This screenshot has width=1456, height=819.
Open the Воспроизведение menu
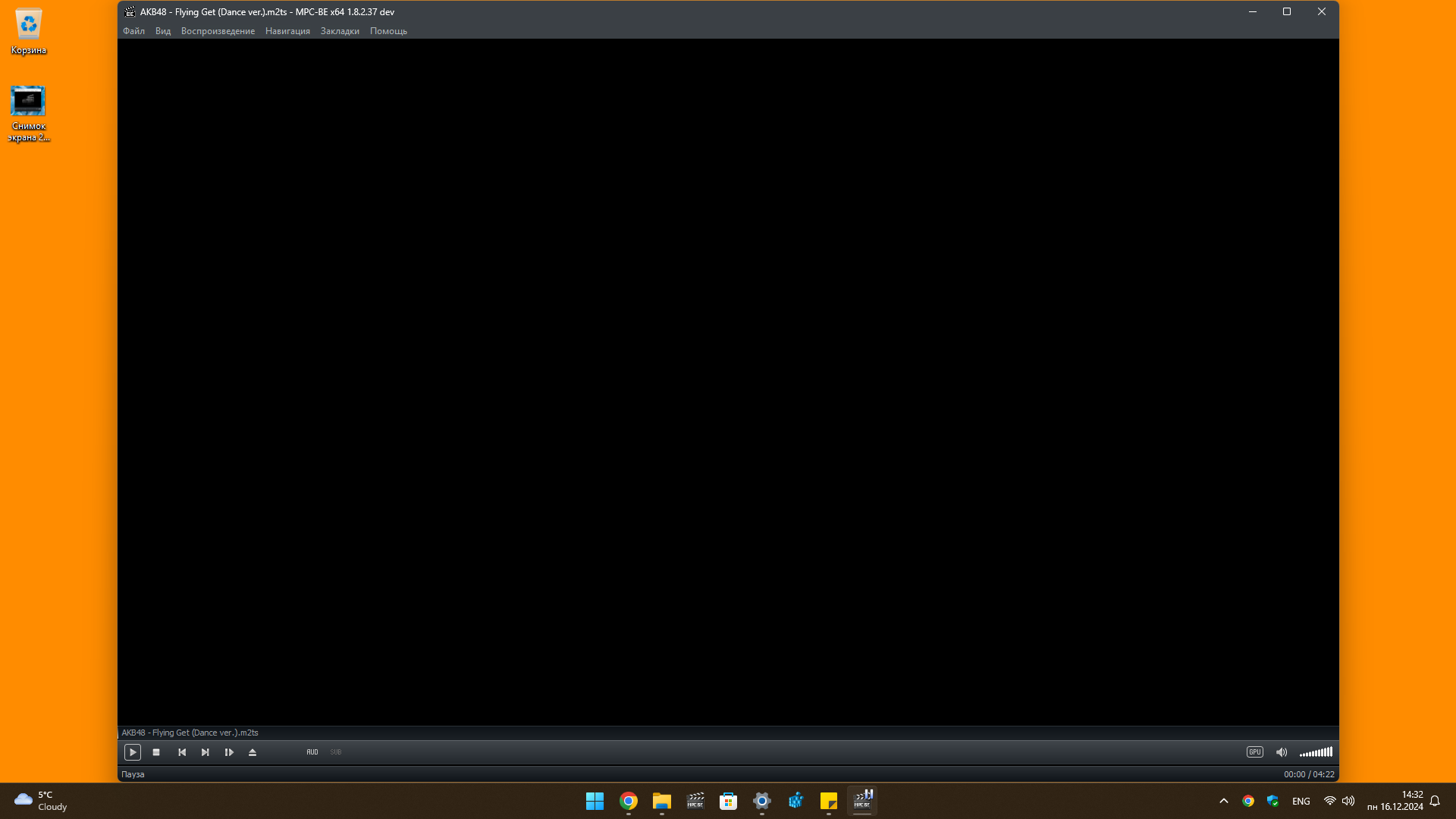coord(218,31)
